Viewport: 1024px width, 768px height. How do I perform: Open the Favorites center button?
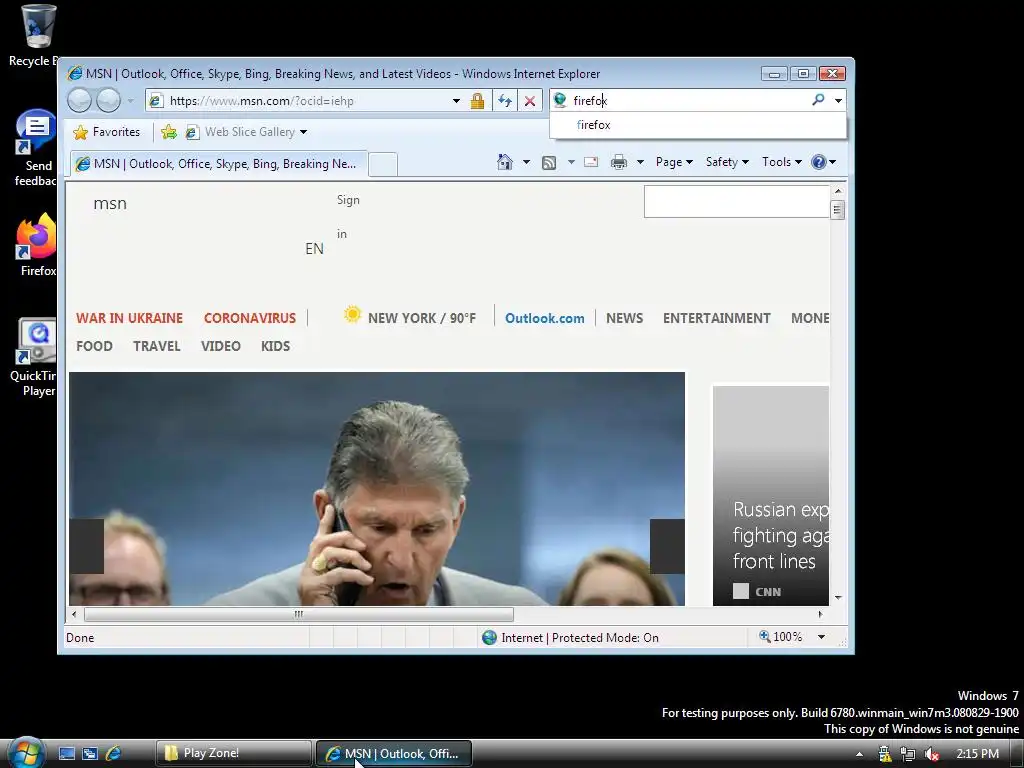coord(107,132)
